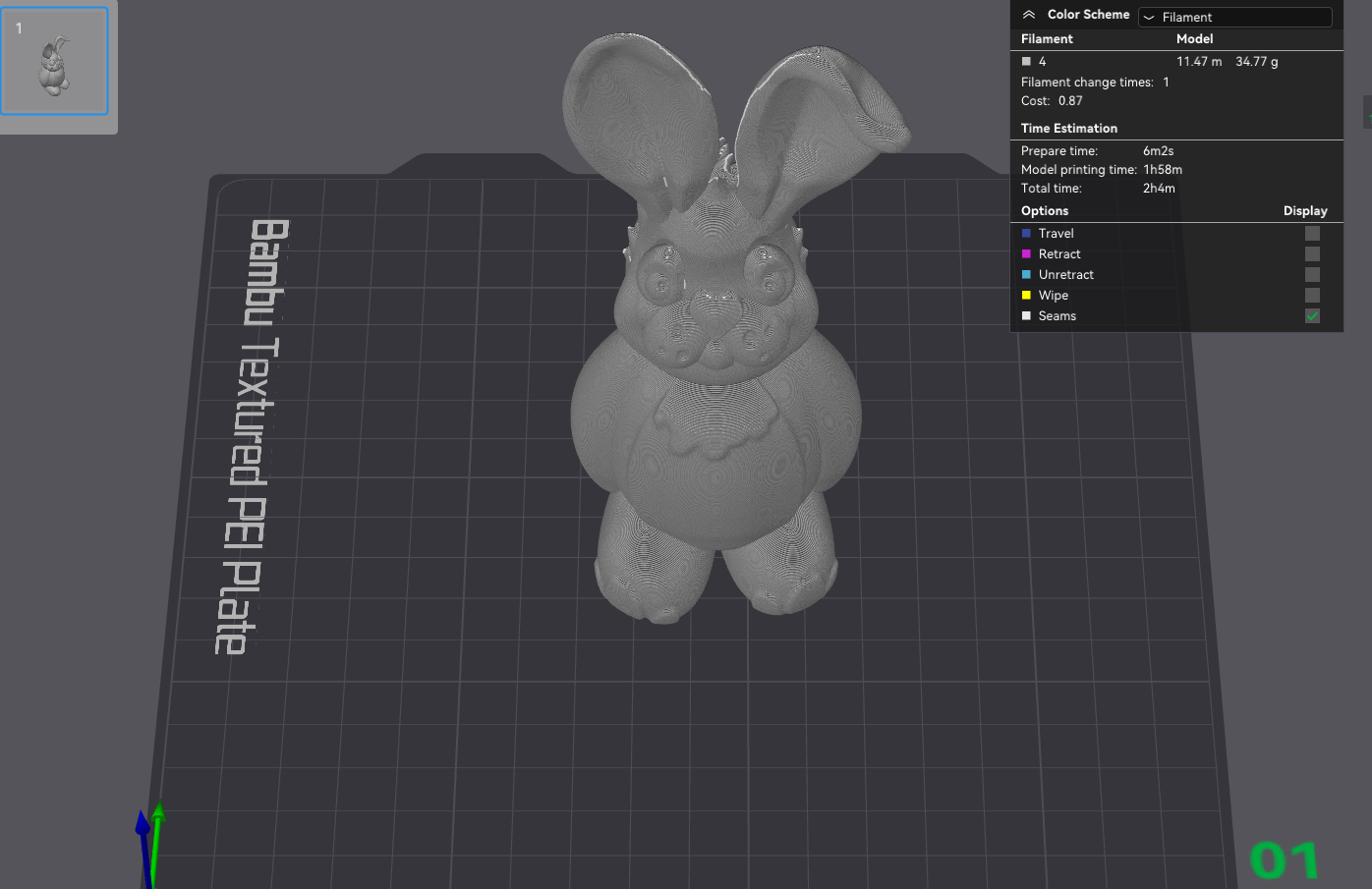Click the yellow Wipe color swatch
Image resolution: width=1372 pixels, height=889 pixels.
pyautogui.click(x=1026, y=295)
